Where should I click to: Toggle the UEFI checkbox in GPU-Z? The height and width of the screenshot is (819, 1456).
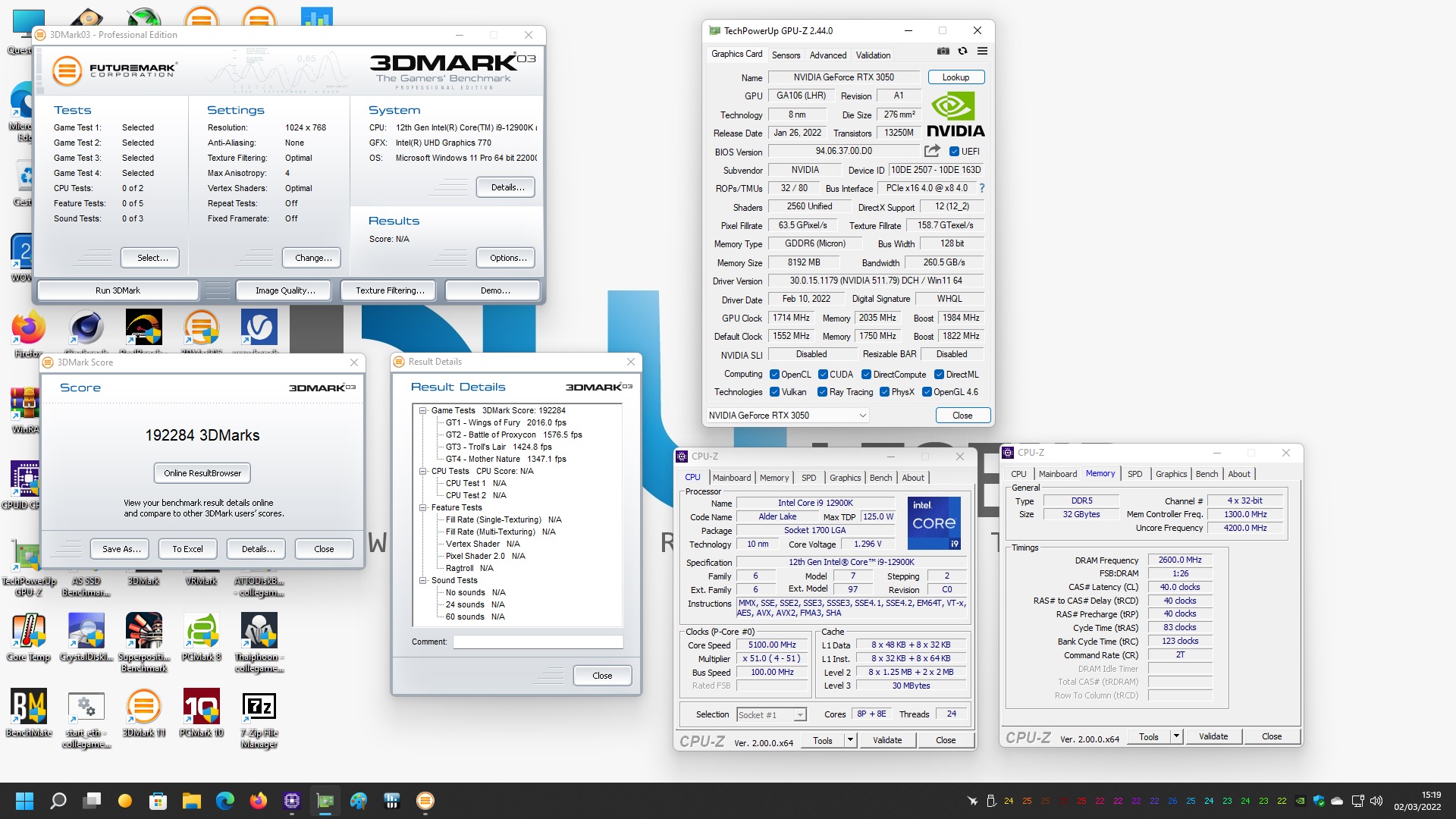(954, 152)
